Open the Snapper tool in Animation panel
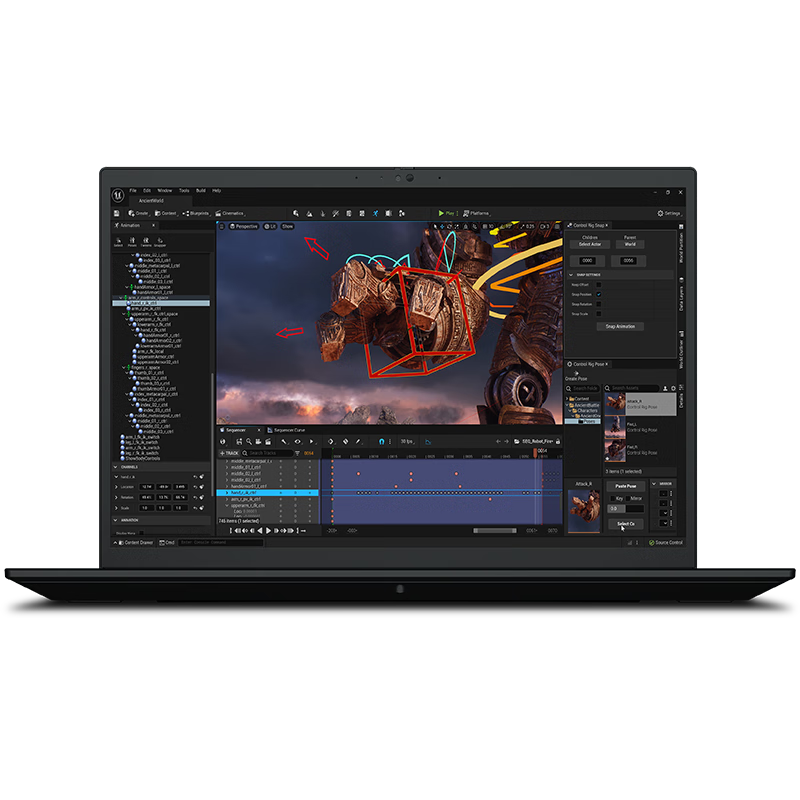Viewport: 800px width, 800px height. pos(160,242)
